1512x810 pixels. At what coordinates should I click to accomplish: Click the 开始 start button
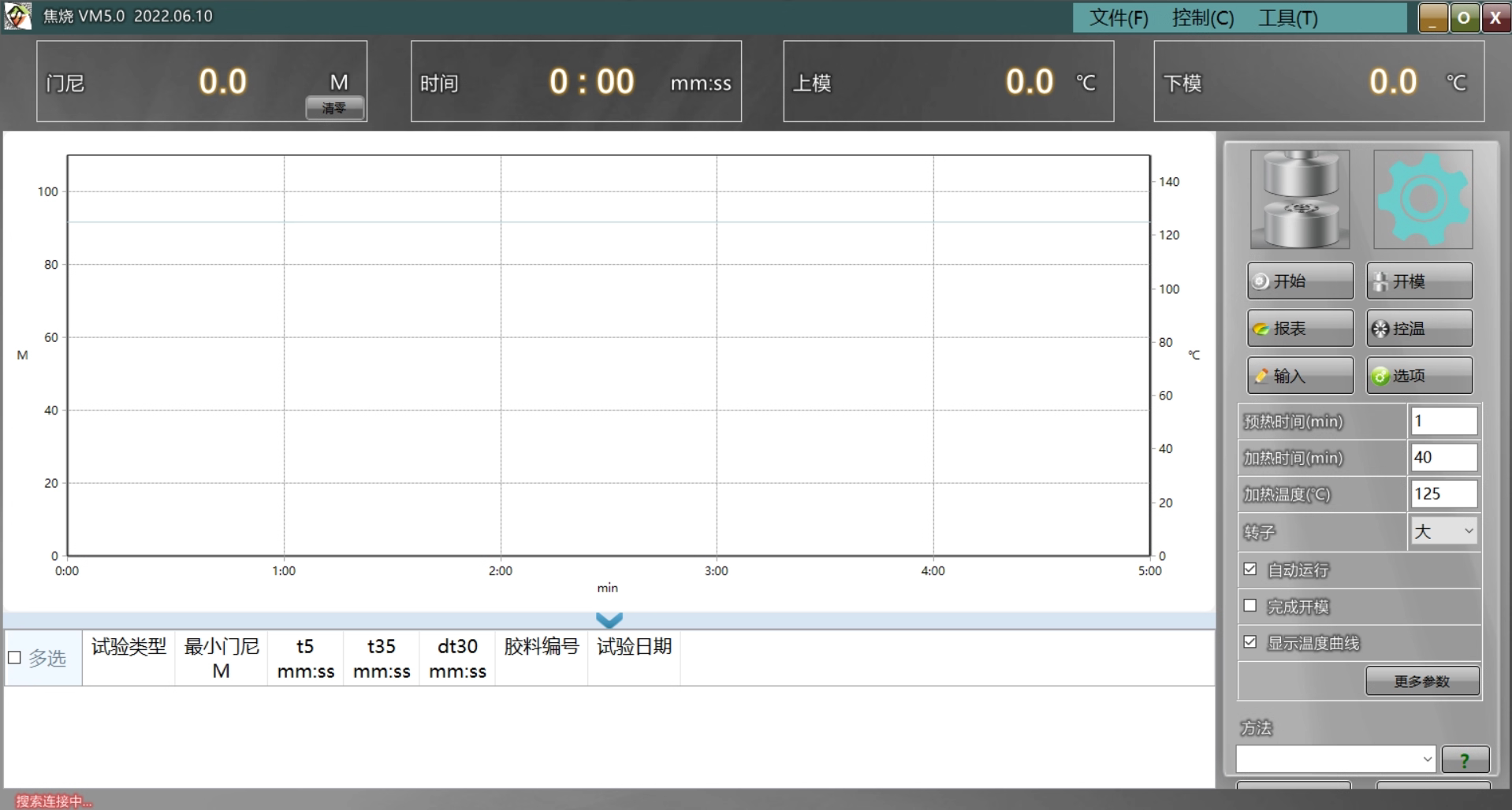pyautogui.click(x=1300, y=281)
